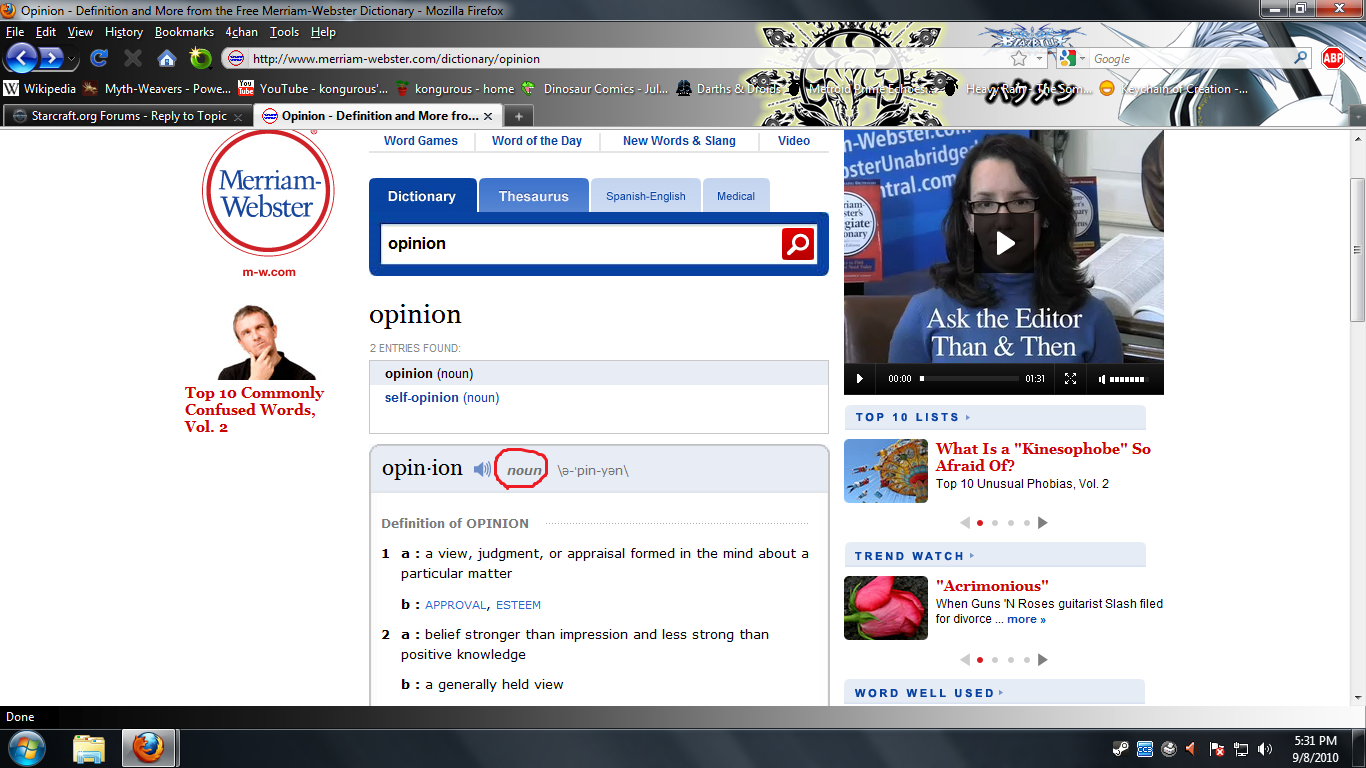The image size is (1366, 768).
Task: Stop loading with the X toolbar icon
Action: coord(133,58)
